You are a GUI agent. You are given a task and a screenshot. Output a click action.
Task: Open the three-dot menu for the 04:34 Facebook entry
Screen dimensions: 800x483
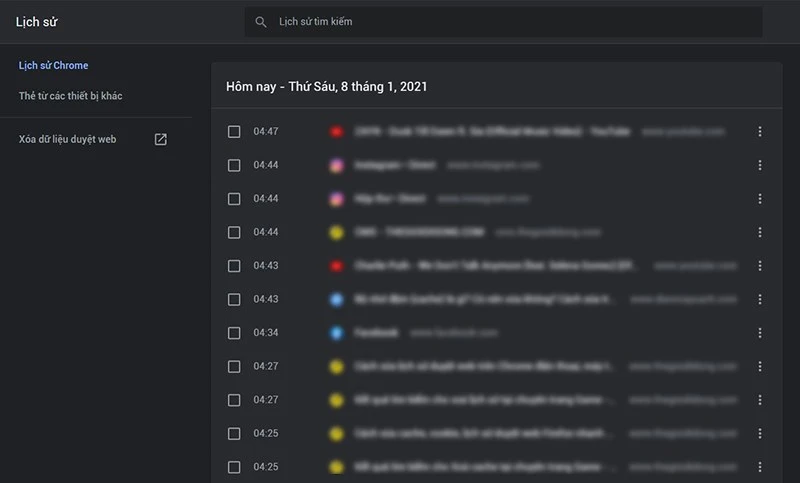(760, 333)
